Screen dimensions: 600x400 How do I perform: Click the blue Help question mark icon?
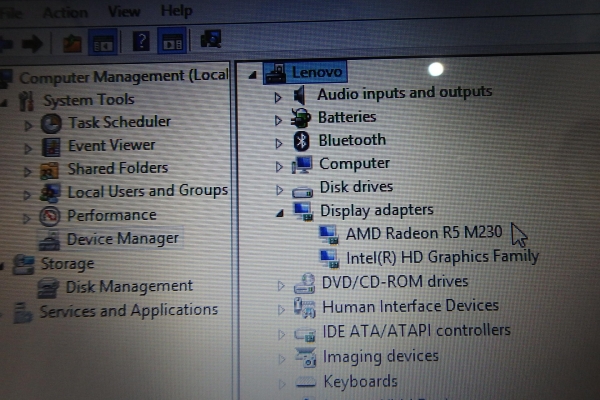[x=141, y=41]
